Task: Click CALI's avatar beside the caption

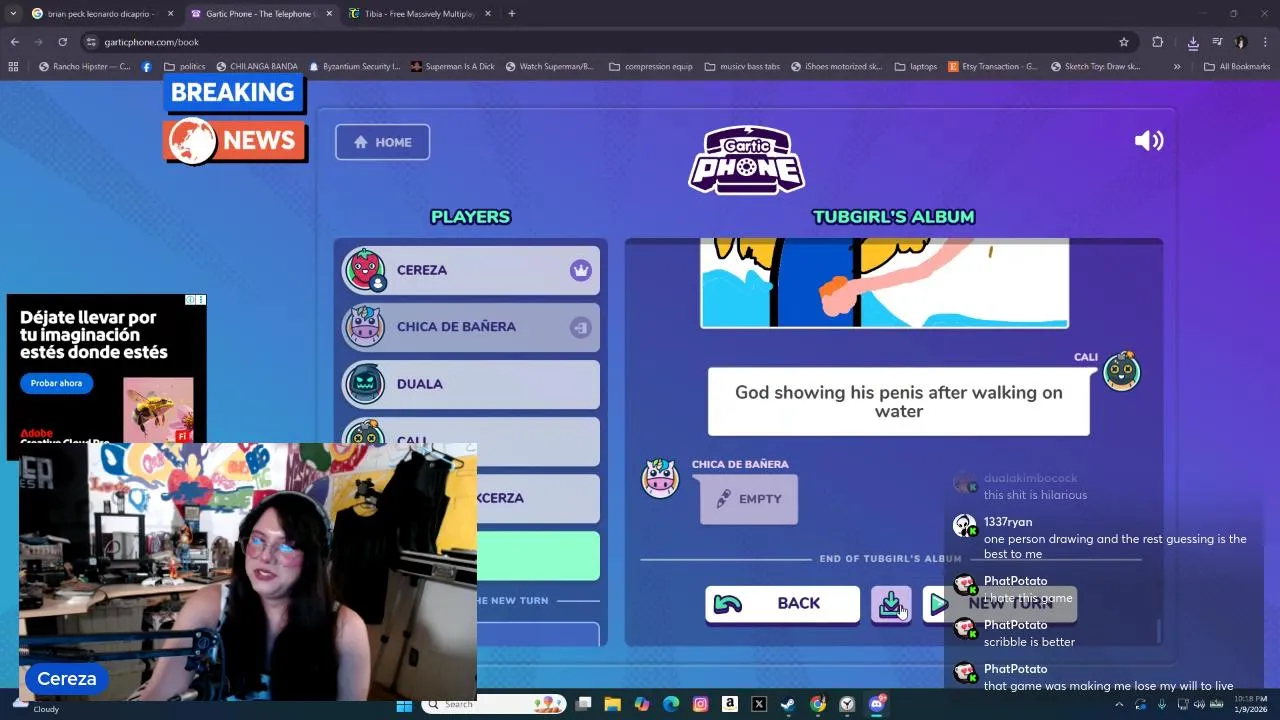Action: coord(1121,371)
